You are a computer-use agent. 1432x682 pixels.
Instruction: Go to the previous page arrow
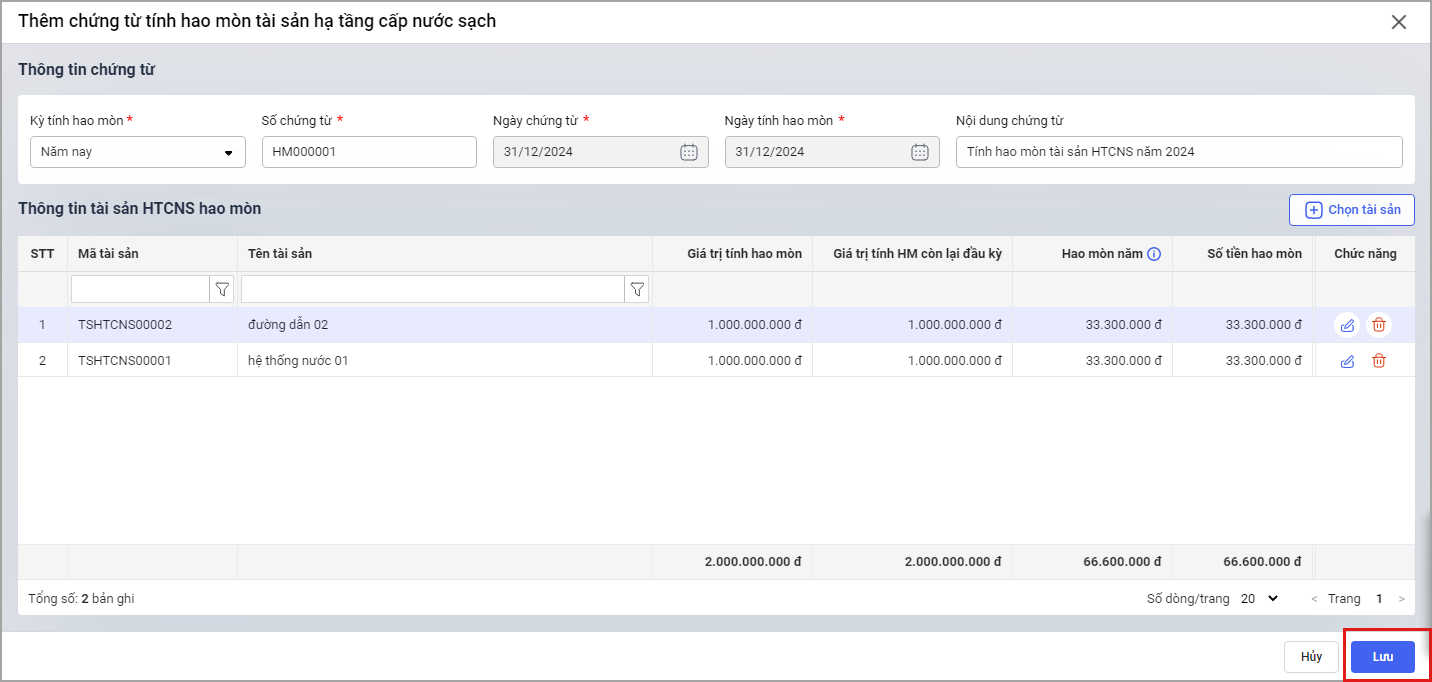tap(1314, 599)
